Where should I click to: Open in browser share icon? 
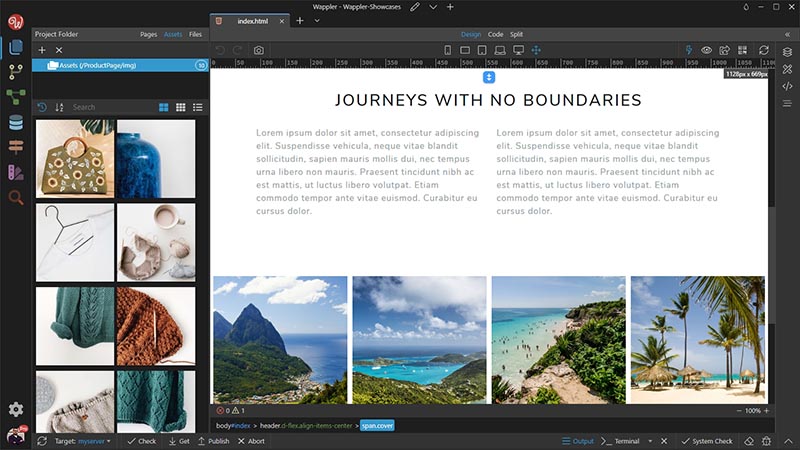coord(724,50)
